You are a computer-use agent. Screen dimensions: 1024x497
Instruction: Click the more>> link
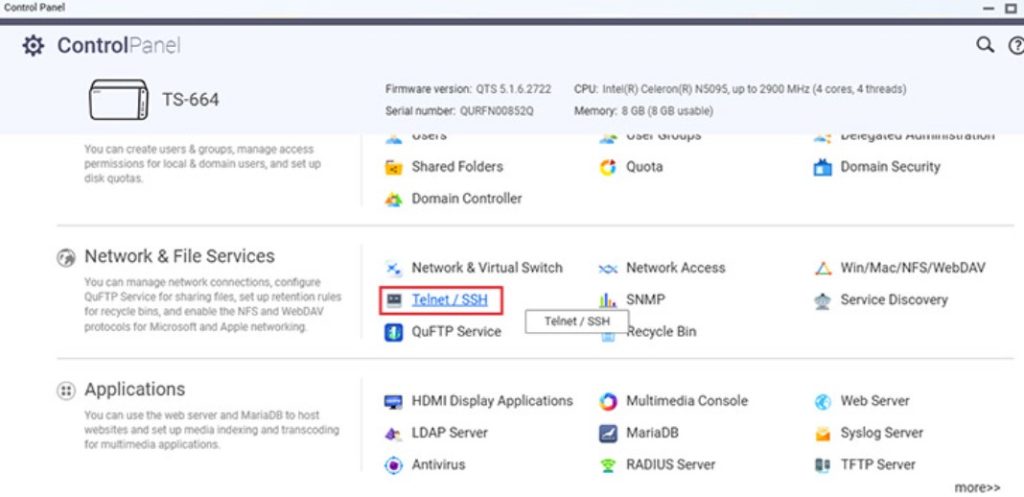point(977,488)
